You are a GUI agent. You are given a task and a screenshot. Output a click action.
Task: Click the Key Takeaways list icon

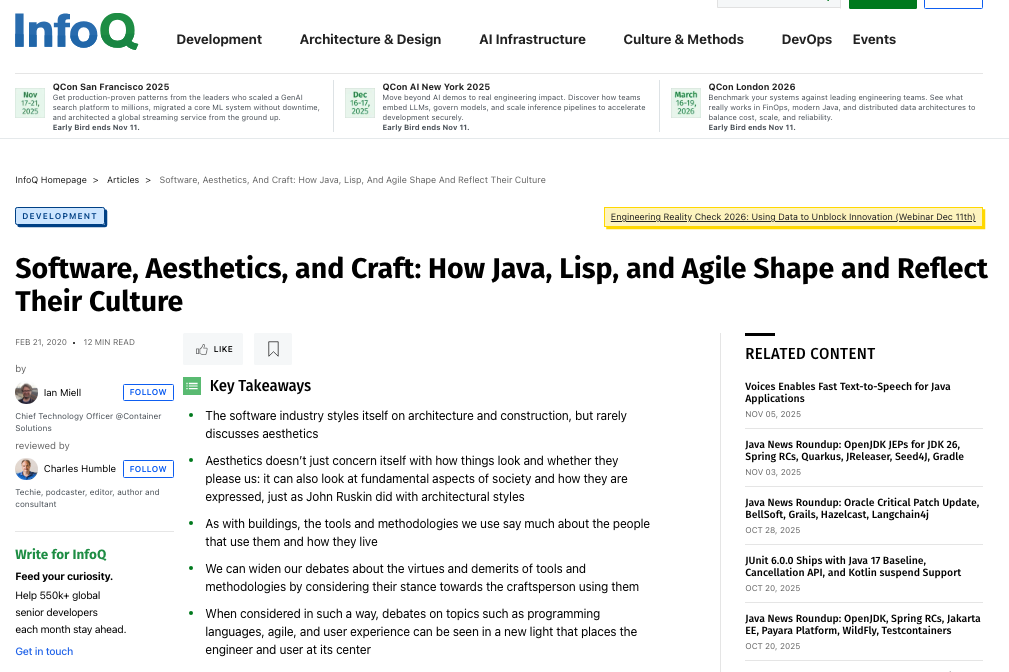pos(192,386)
